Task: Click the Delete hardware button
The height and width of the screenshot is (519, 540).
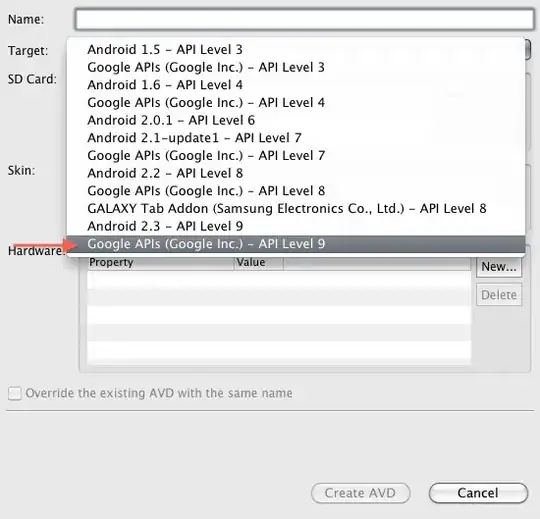Action: (499, 295)
